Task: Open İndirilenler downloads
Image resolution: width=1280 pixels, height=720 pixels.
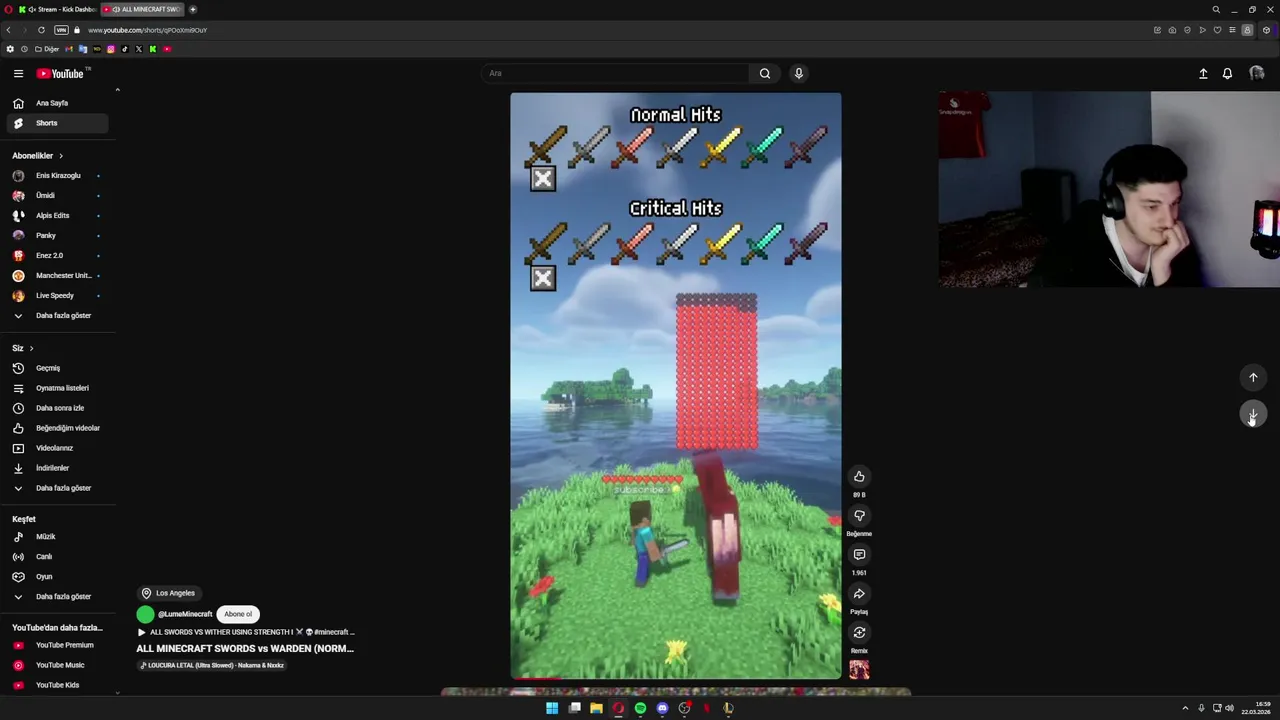Action: coord(58,468)
